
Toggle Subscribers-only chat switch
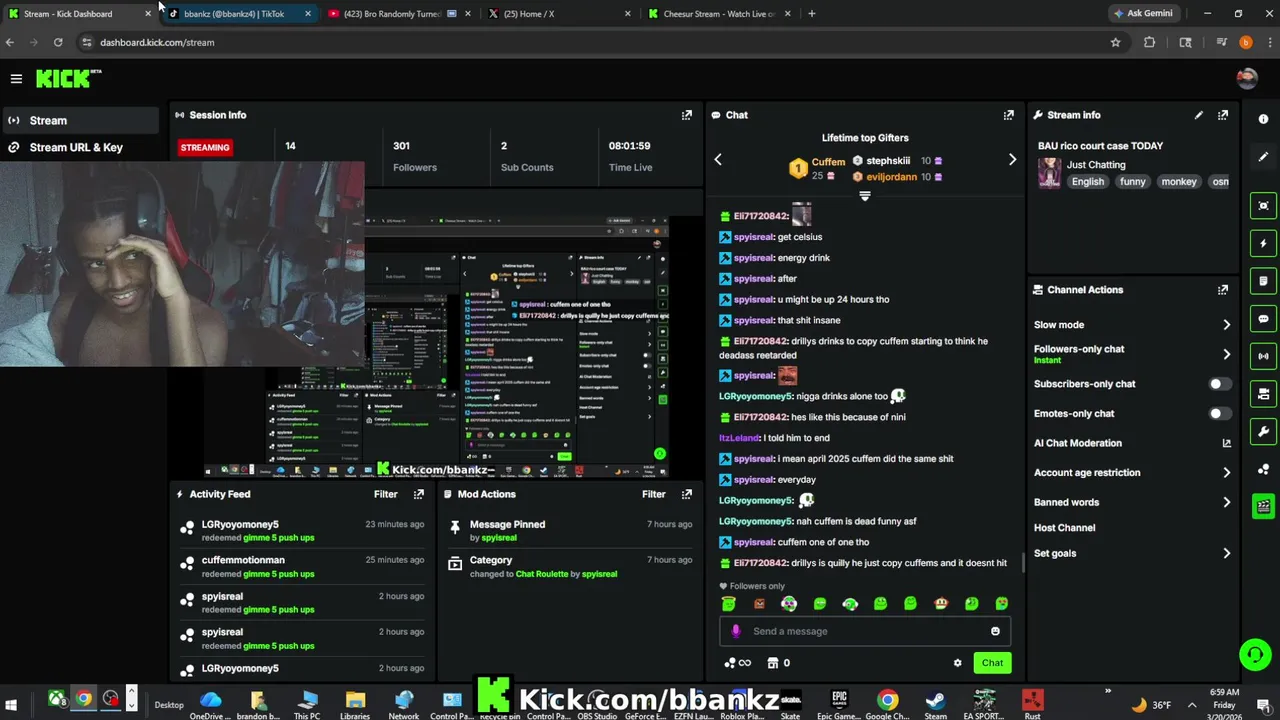(x=1219, y=384)
